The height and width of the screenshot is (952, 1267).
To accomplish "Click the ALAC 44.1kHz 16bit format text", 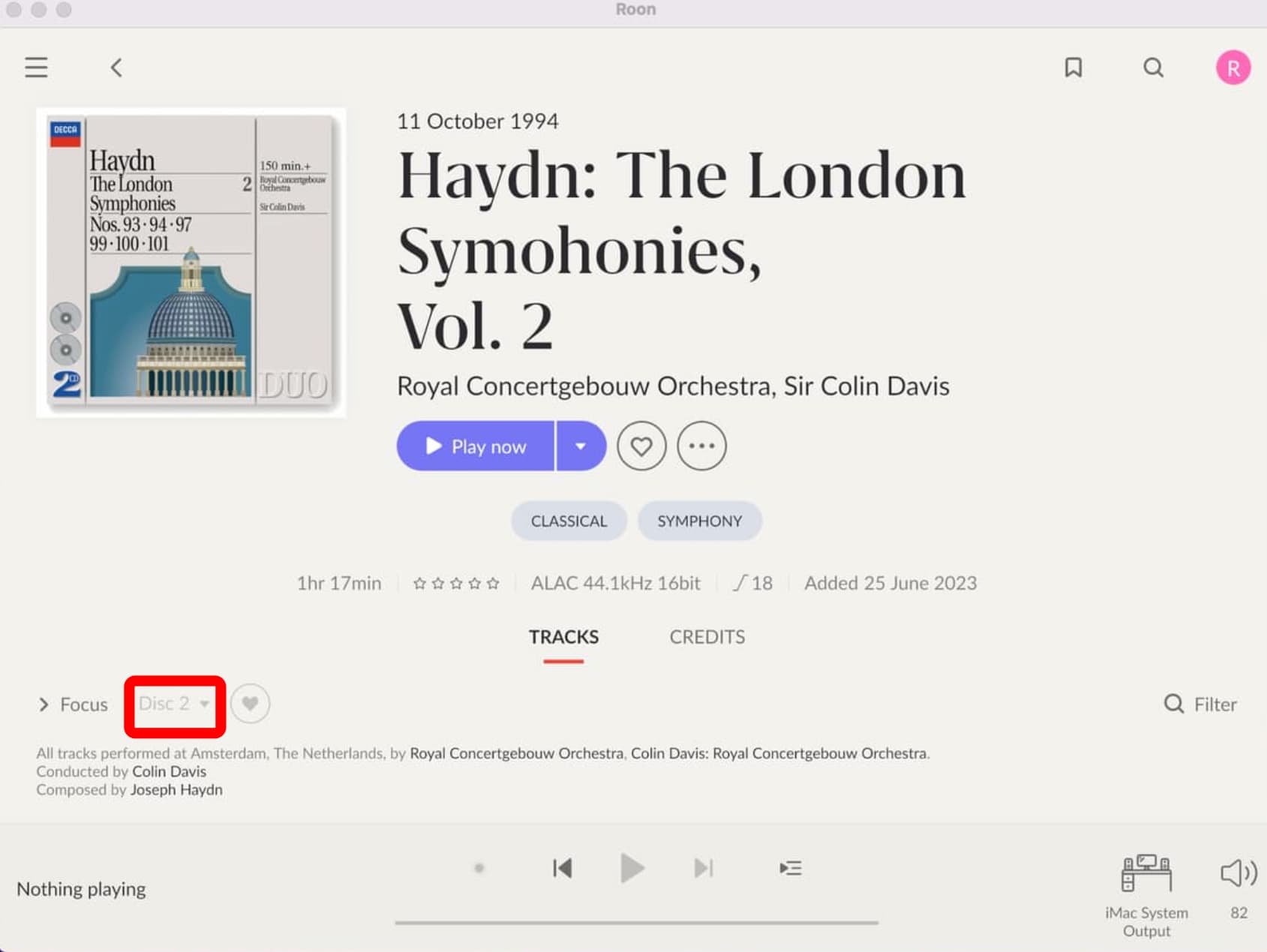I will pos(616,583).
